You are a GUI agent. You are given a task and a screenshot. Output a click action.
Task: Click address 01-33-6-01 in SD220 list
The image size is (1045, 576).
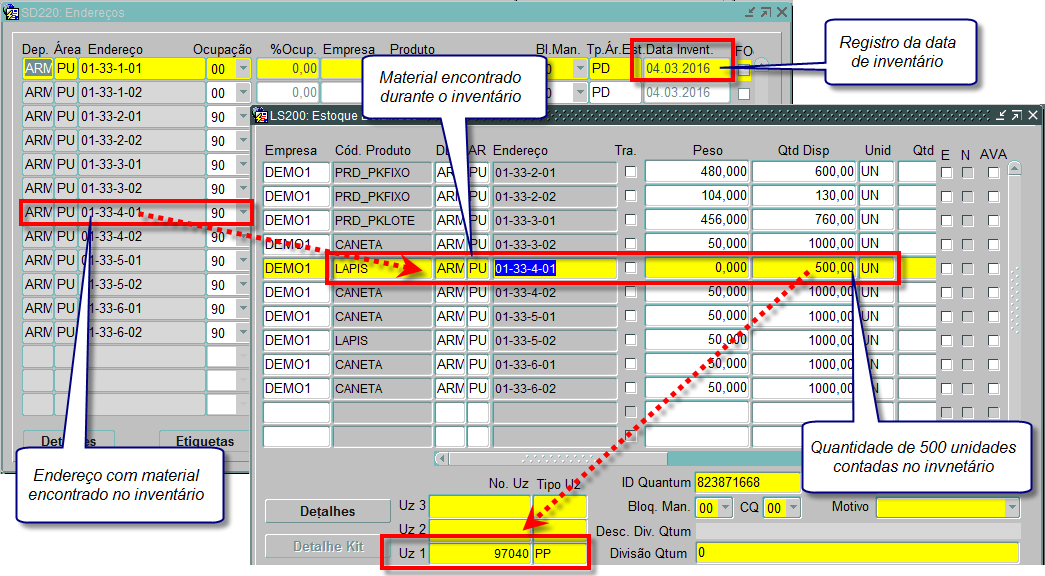(141, 308)
